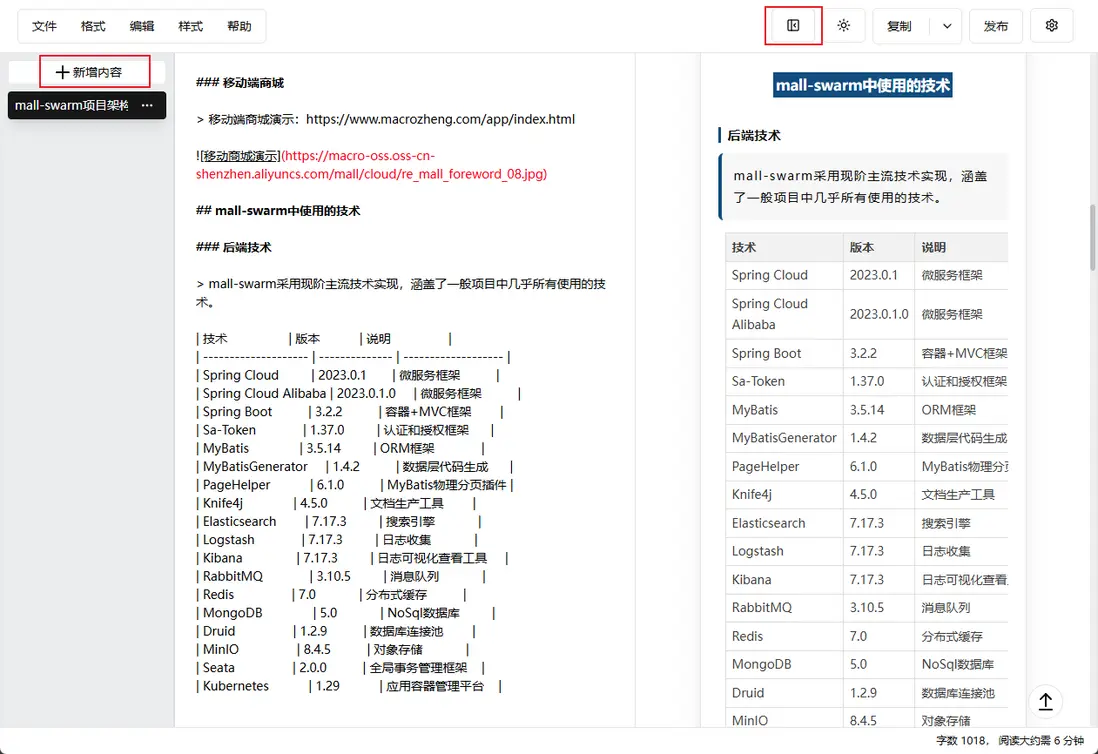Open the 文件 menu
This screenshot has height=754, width=1098.
click(44, 26)
